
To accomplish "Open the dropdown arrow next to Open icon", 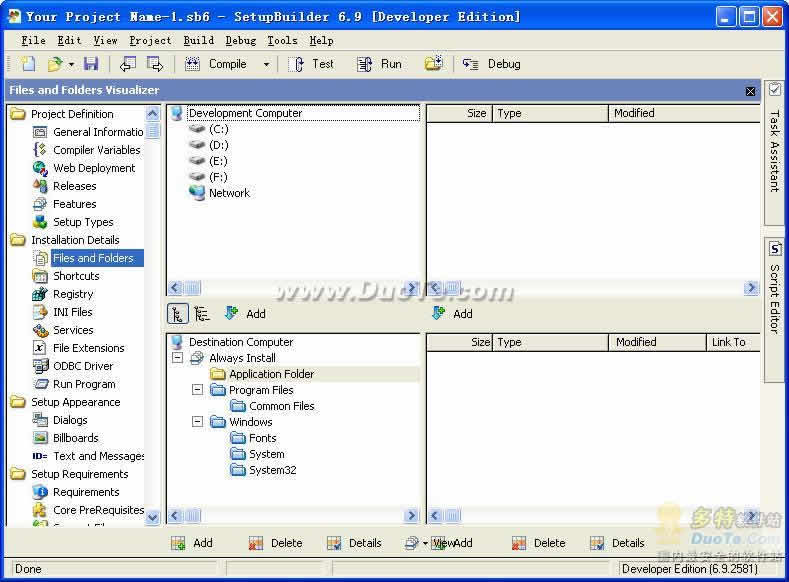I will (x=71, y=64).
